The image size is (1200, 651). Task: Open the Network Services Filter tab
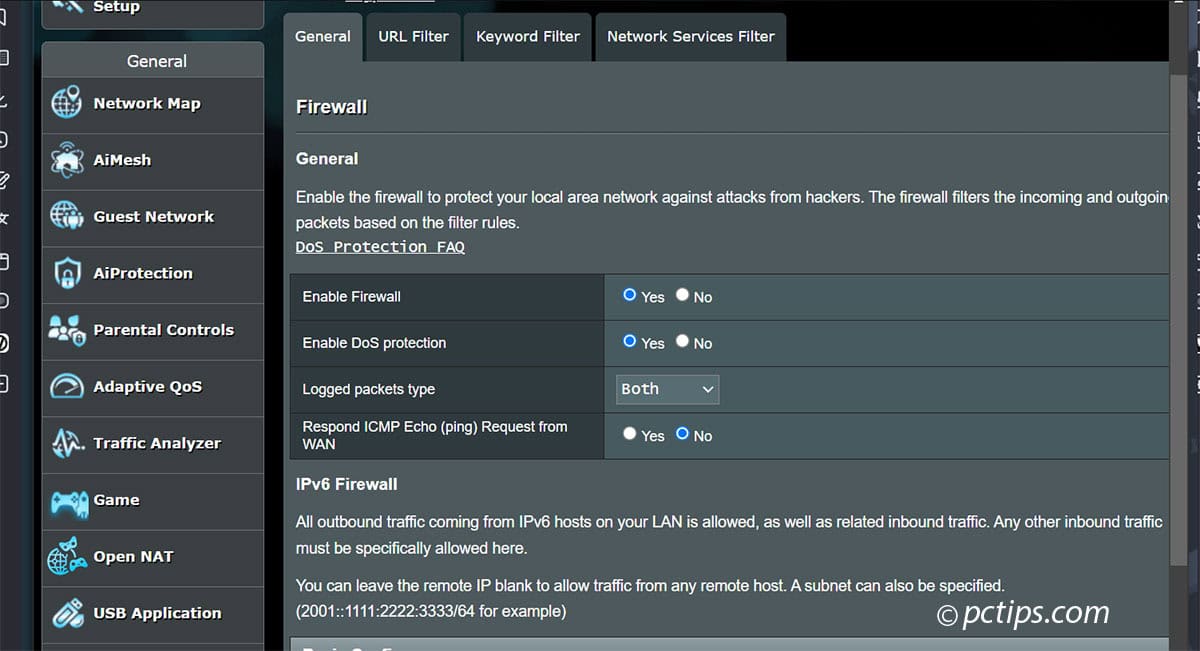click(690, 36)
